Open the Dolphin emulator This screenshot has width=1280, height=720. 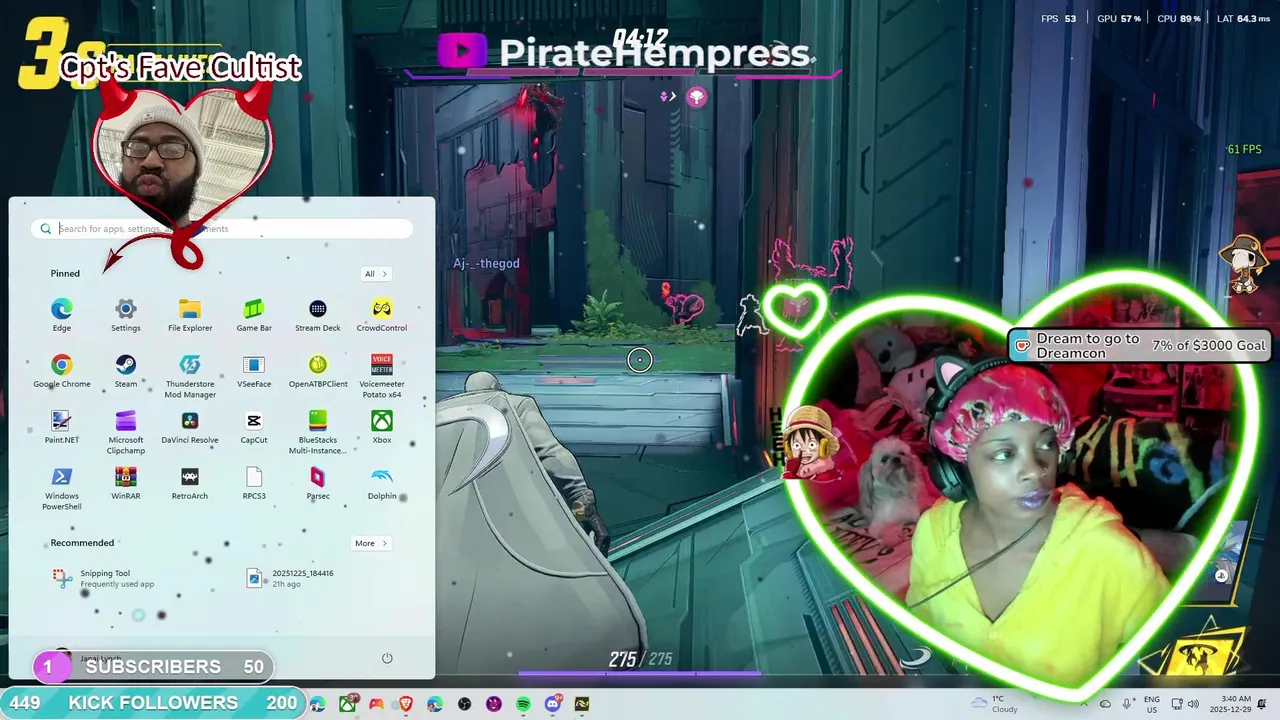[x=382, y=483]
